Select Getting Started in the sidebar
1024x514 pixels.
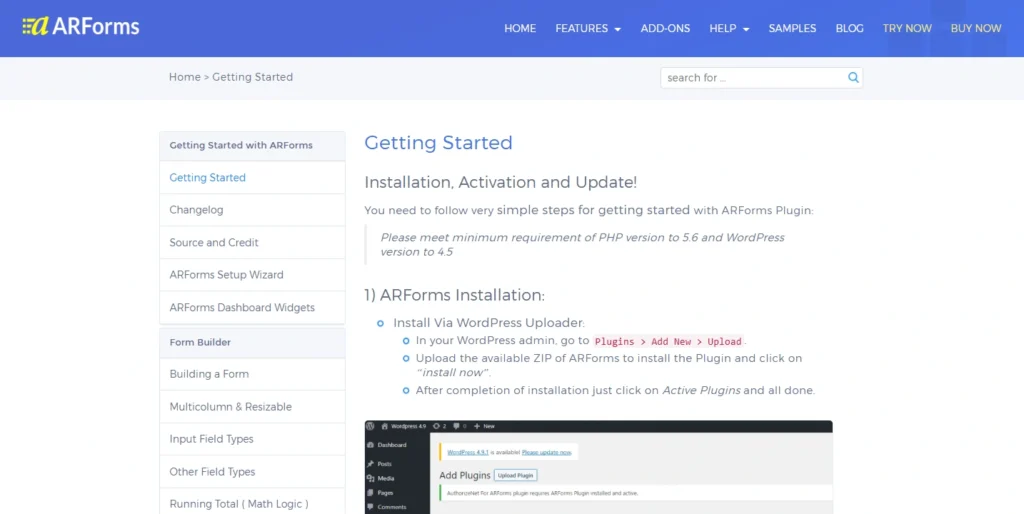252,178
